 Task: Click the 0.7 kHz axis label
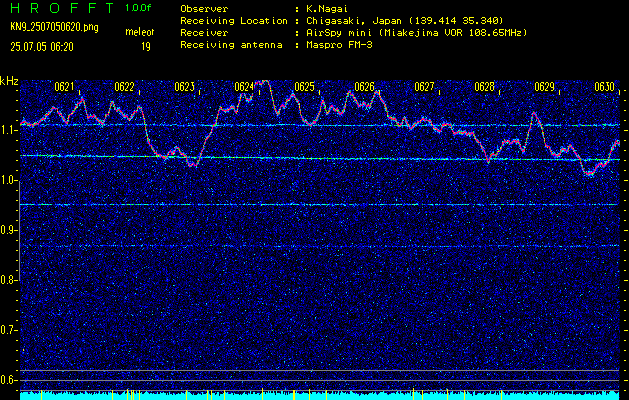(x=8, y=330)
